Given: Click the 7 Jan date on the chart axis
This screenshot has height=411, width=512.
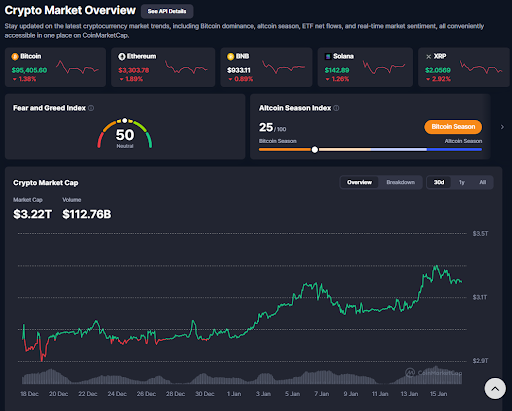Looking at the screenshot, I should (x=322, y=394).
